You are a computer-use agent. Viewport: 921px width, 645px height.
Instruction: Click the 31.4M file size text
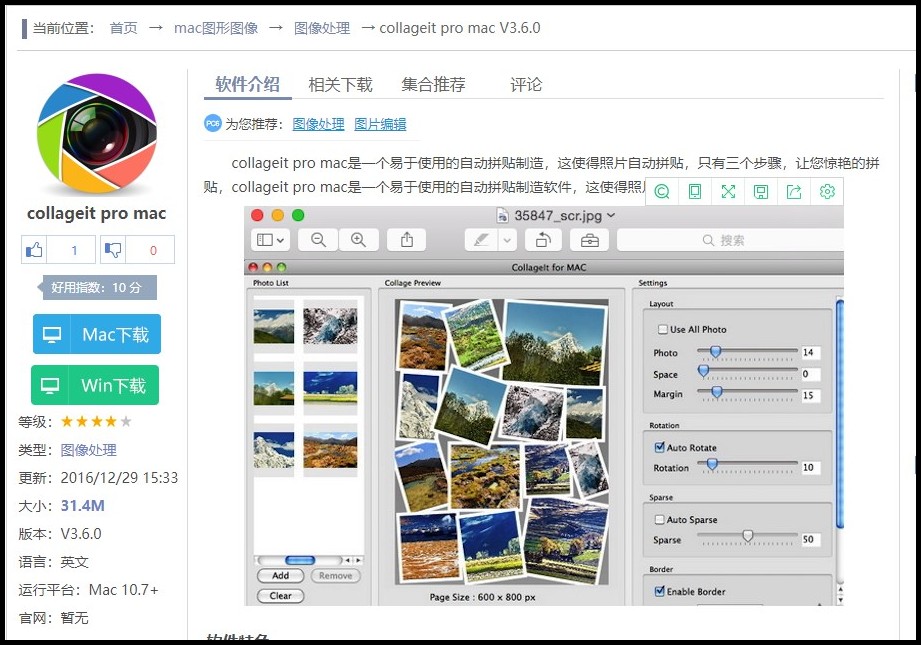point(82,506)
